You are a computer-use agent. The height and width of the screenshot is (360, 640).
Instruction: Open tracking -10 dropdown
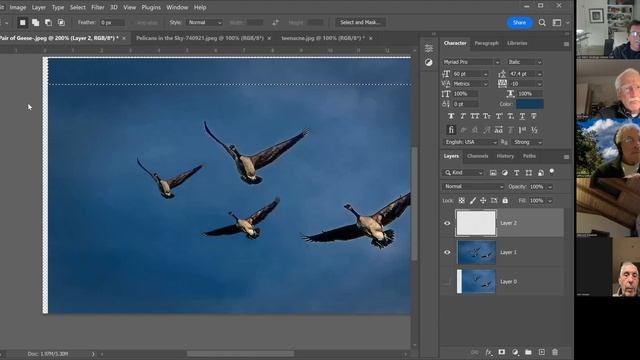point(525,84)
